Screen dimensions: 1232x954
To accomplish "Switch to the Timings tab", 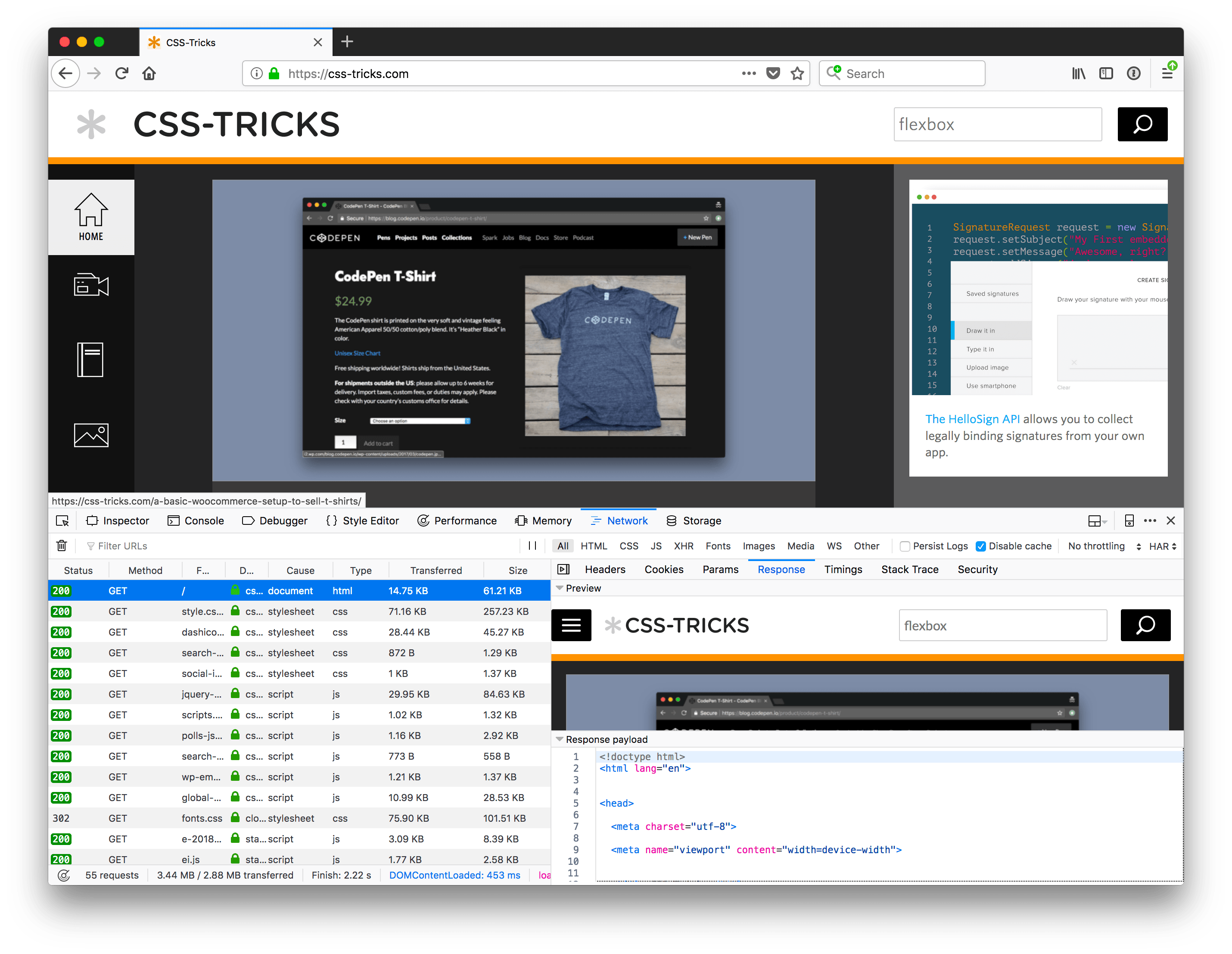I will [x=843, y=569].
